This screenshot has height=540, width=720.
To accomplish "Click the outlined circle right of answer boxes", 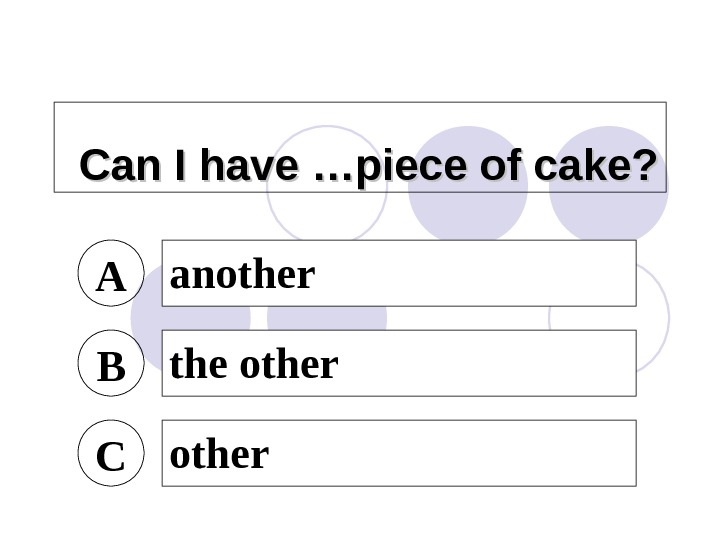I will [x=654, y=318].
